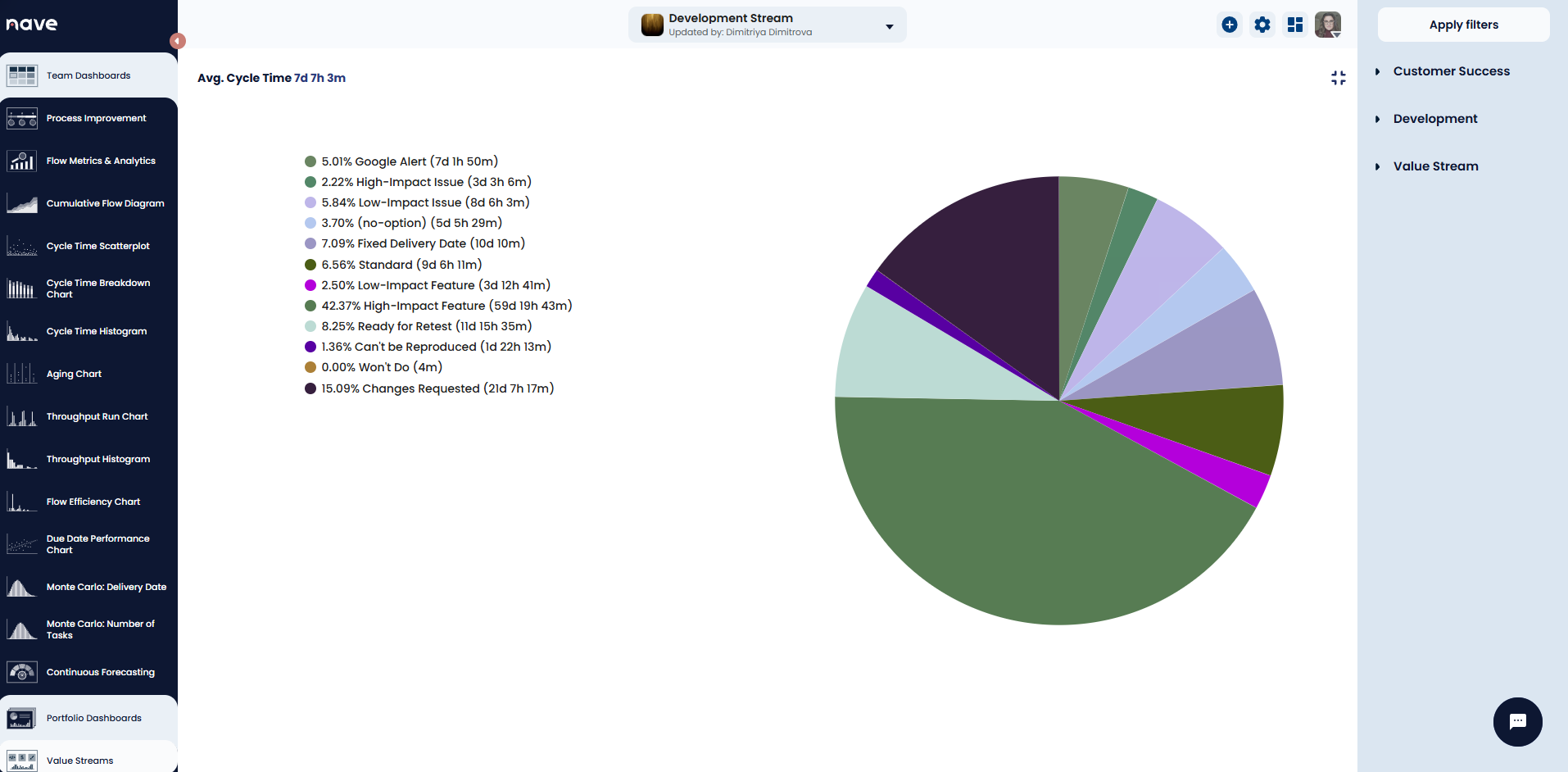
Task: Open the Throughput Run Chart
Action: 97,416
